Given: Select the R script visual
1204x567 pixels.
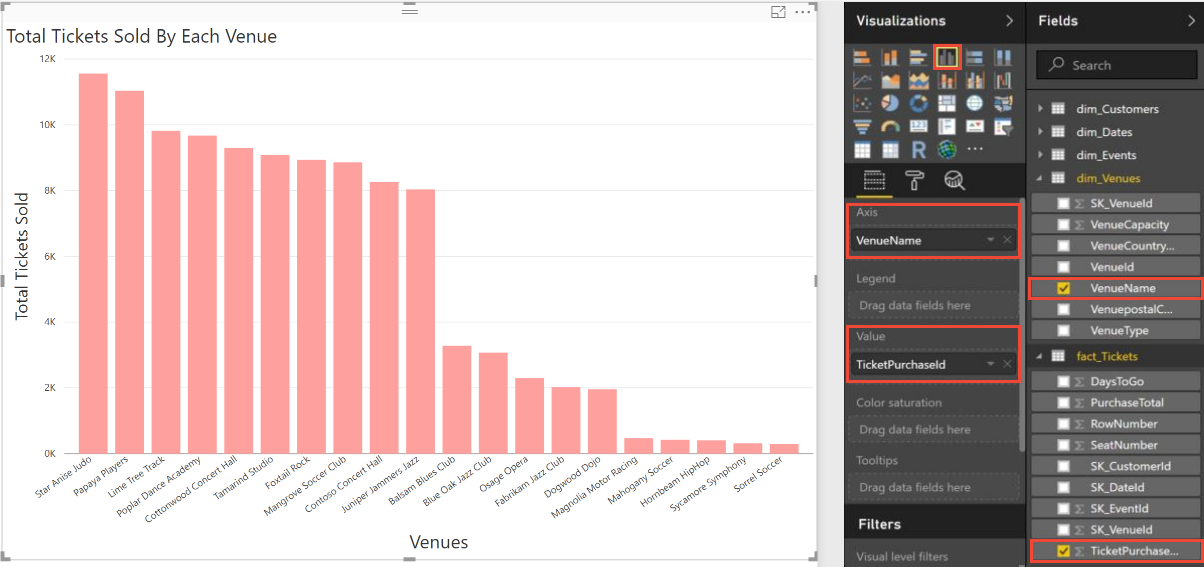Looking at the screenshot, I should coord(918,150).
